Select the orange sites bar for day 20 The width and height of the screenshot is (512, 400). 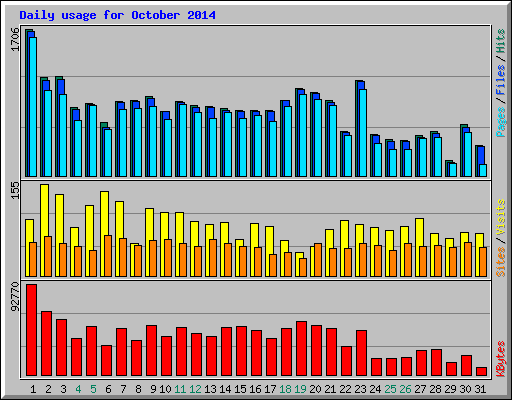[x=318, y=260]
